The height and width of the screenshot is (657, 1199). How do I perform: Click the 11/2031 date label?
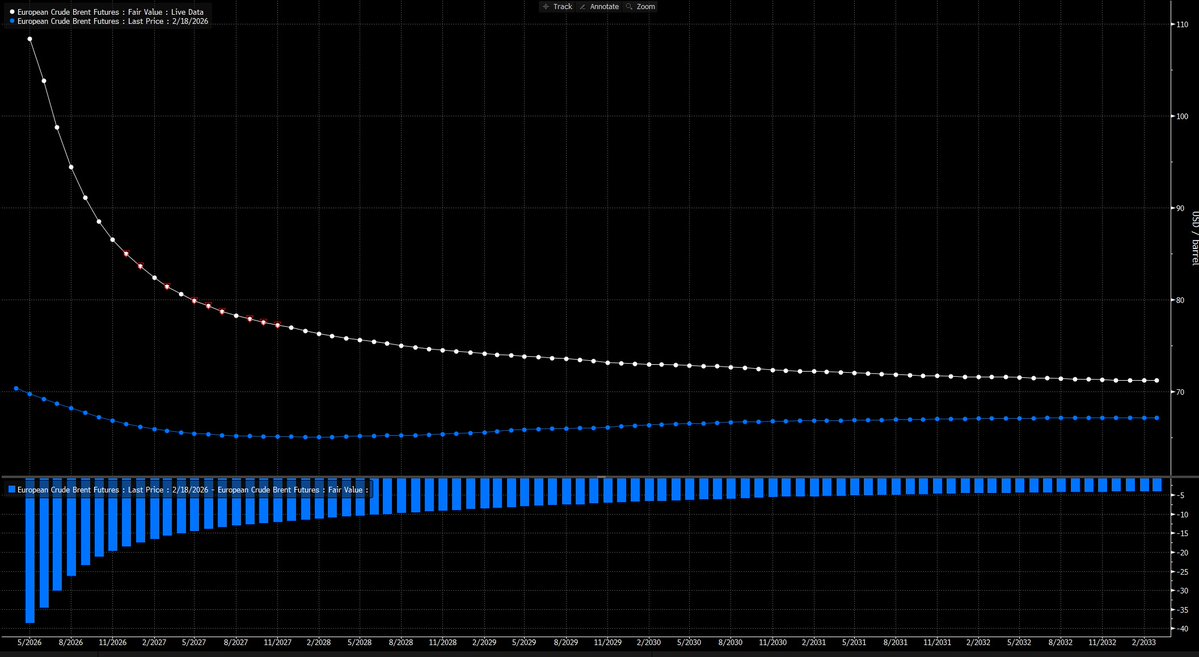(937, 644)
